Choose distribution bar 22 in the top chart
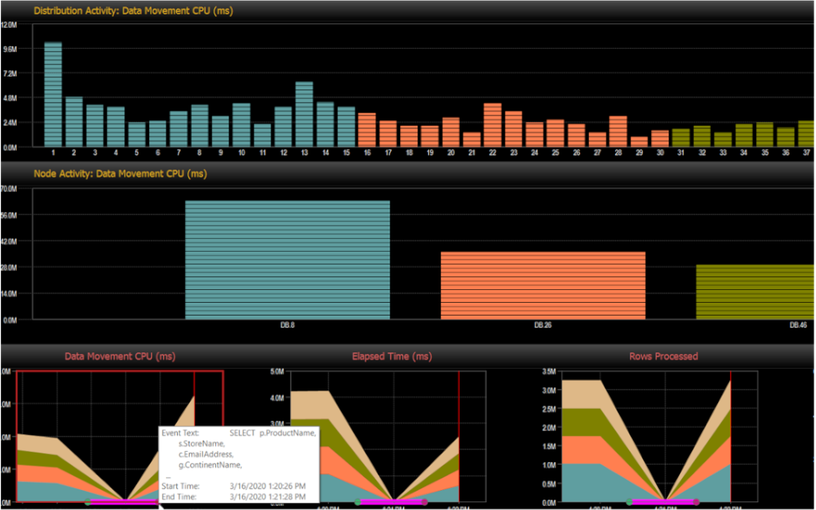 pos(492,125)
